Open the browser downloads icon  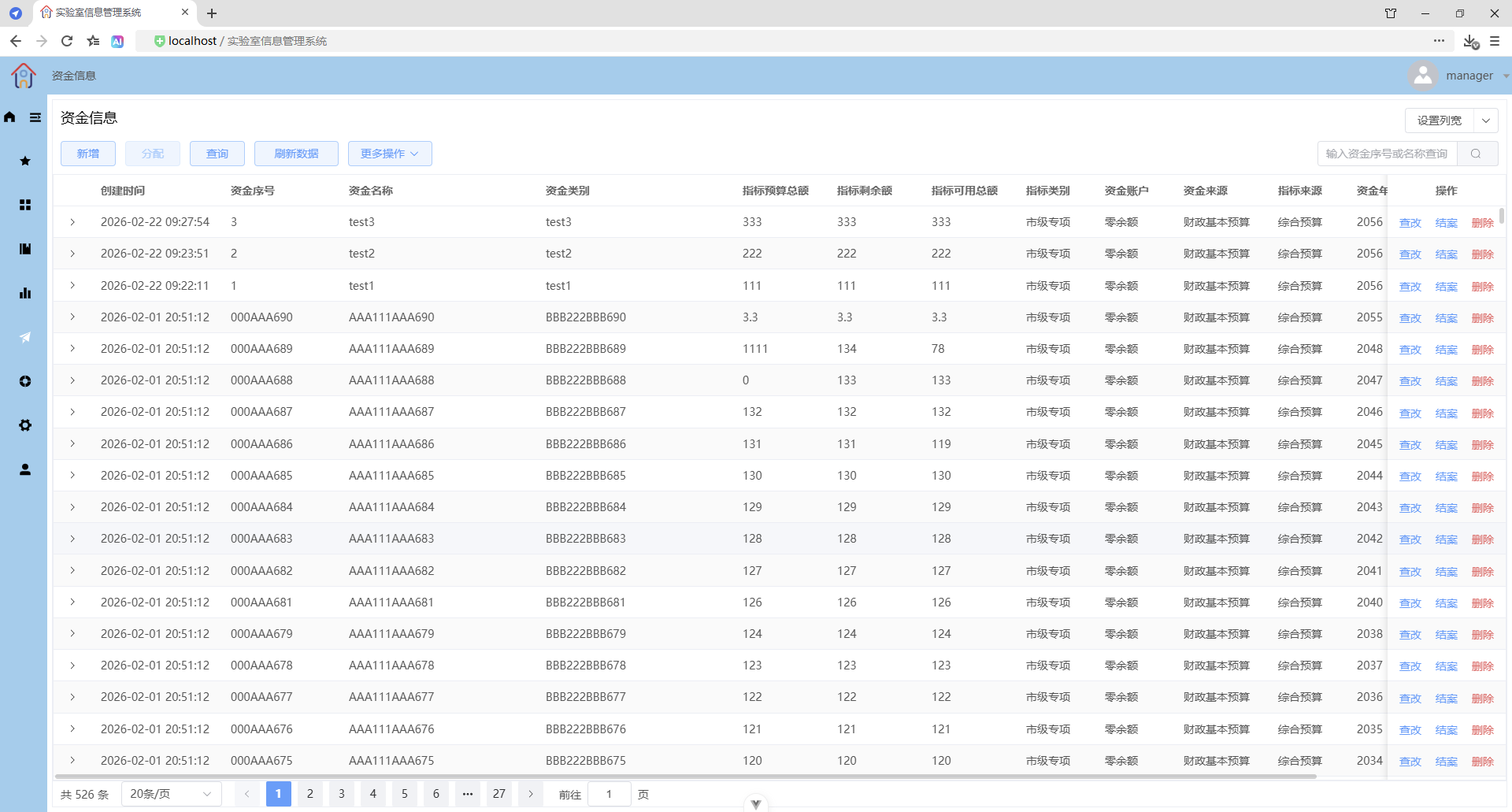[1470, 41]
